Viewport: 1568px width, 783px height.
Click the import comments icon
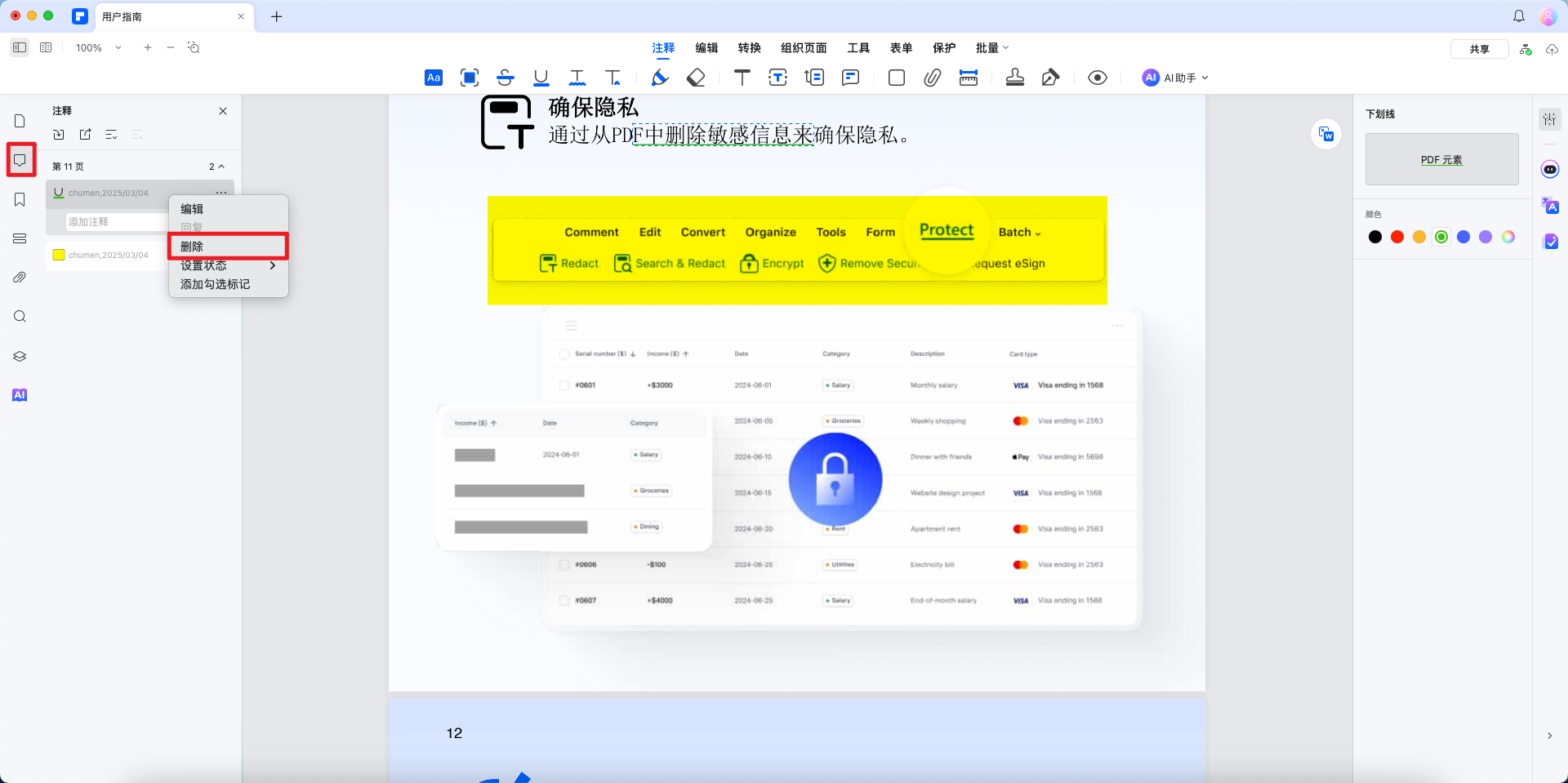click(x=59, y=135)
